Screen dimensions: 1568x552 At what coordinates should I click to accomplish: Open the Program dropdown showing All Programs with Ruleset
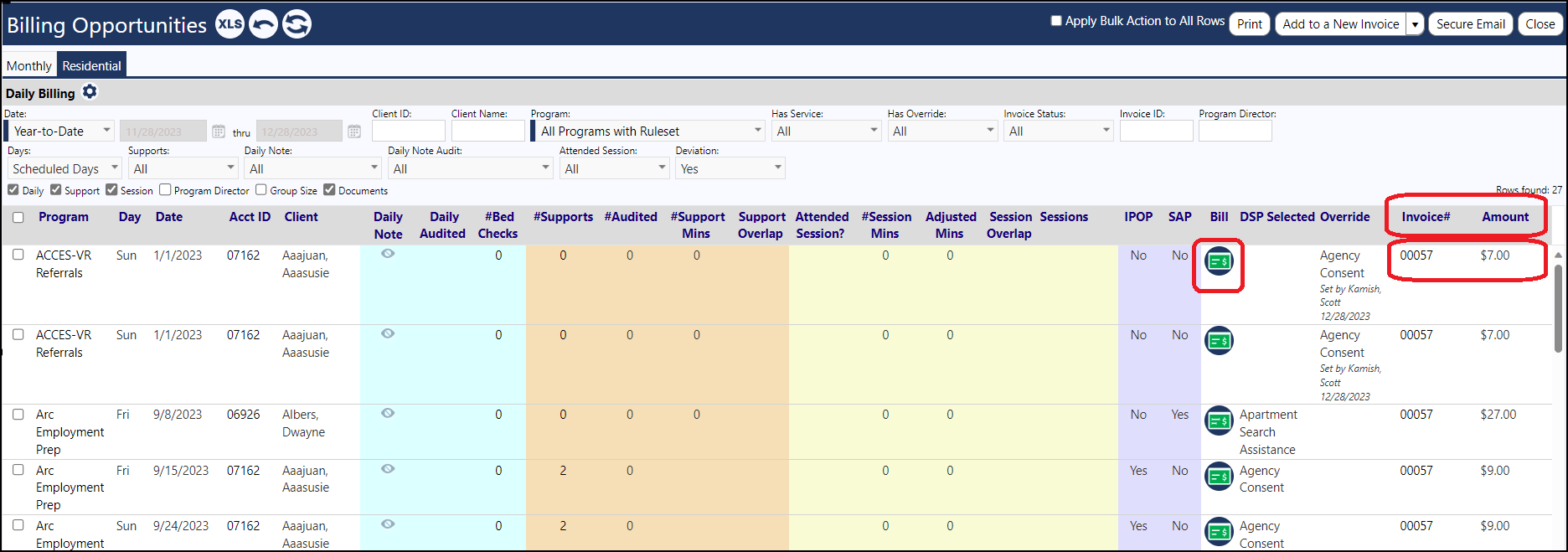coord(647,131)
